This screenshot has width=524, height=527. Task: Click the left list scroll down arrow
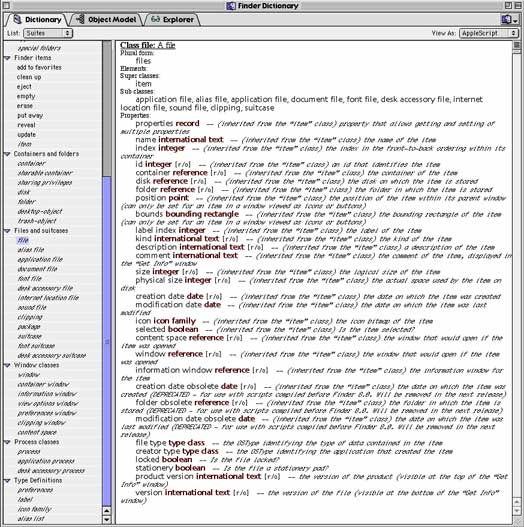click(107, 520)
